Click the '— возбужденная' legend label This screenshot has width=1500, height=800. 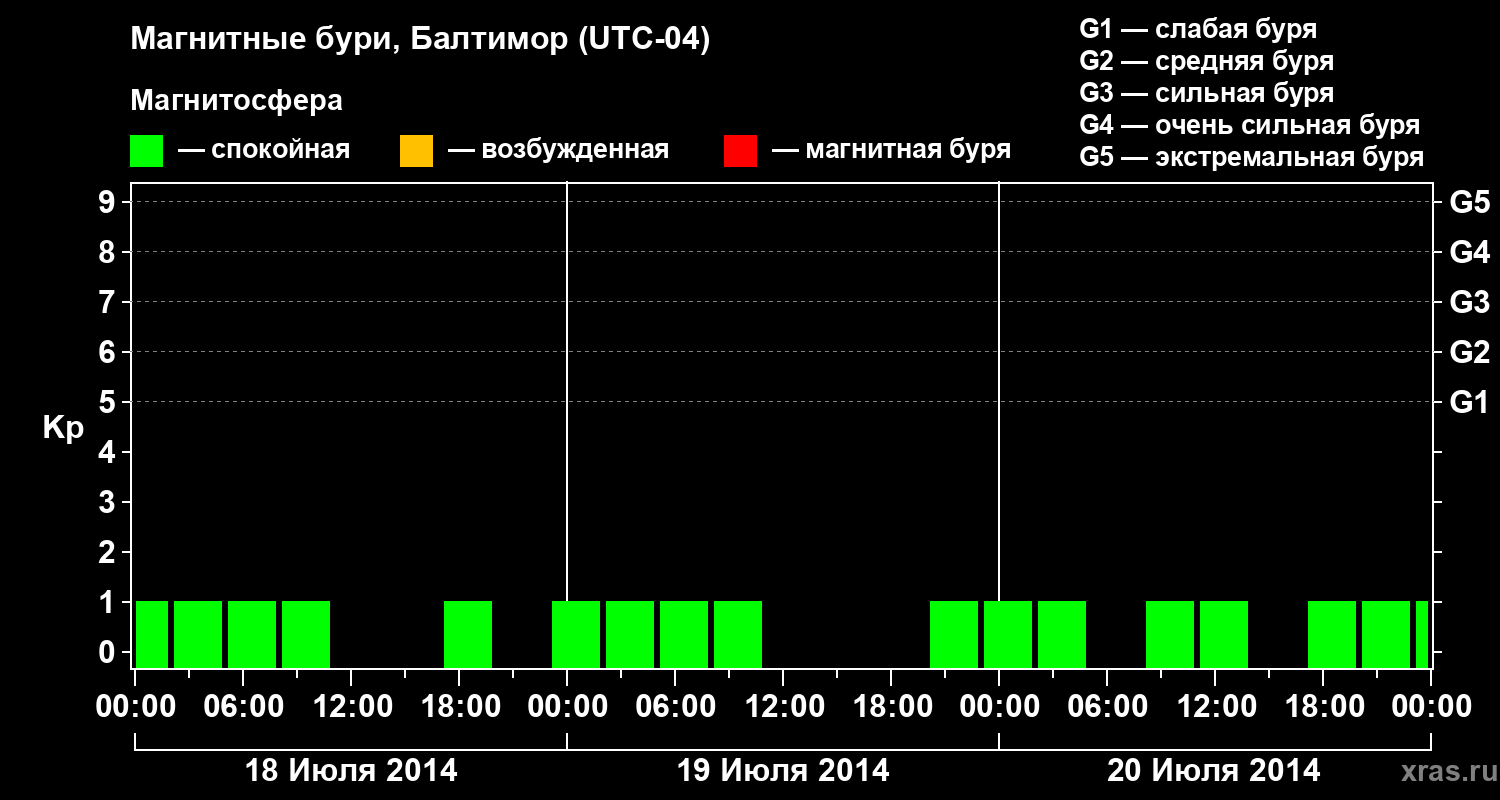click(x=558, y=150)
